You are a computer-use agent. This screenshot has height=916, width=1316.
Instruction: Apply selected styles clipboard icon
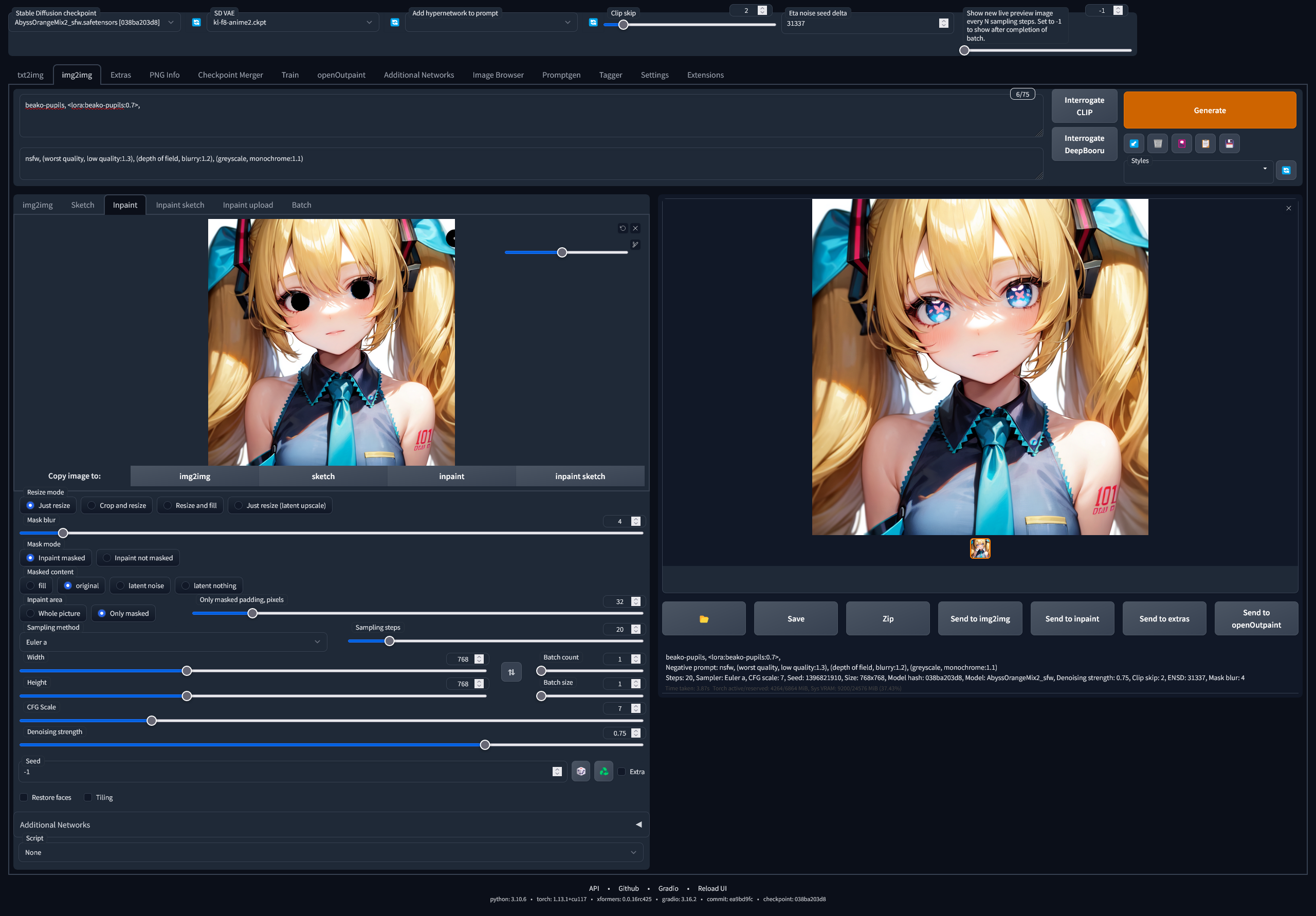(x=1205, y=143)
